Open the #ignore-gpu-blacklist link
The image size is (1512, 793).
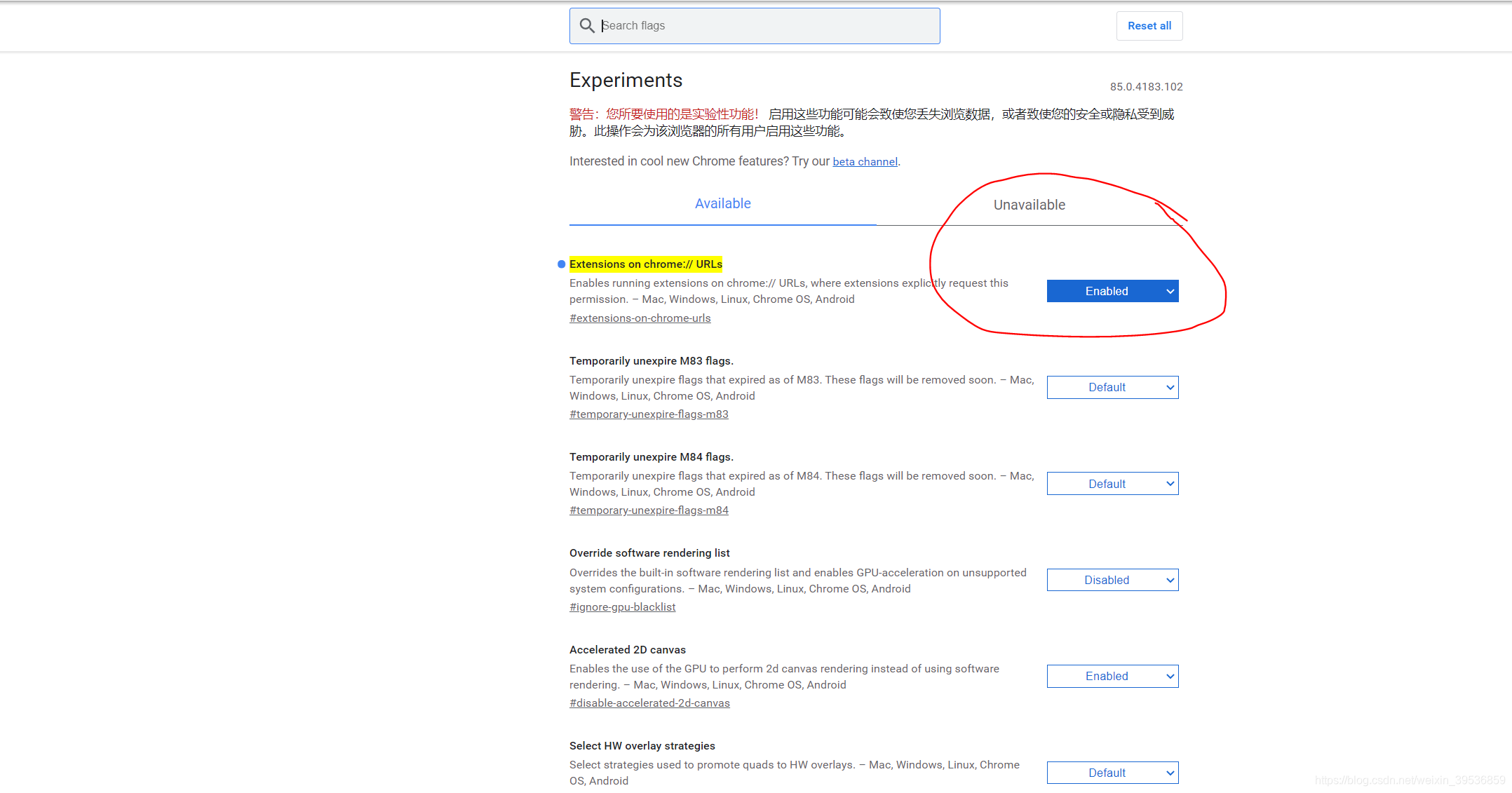coord(622,607)
